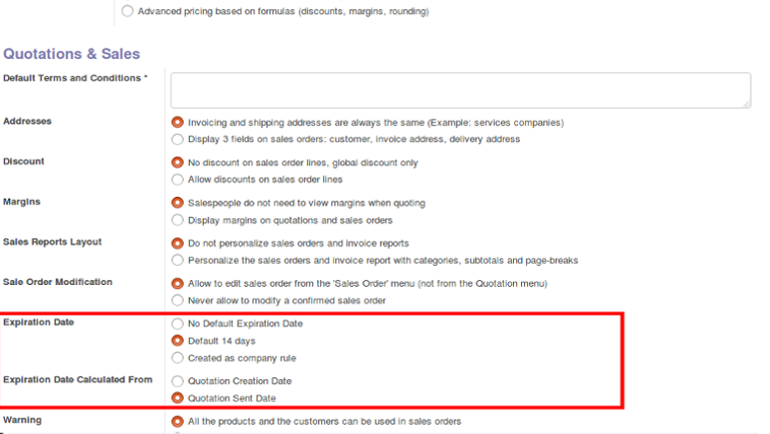Choose Never allow to modify confirmed sales order
Viewport: 770px width, 434px height.
coord(177,300)
